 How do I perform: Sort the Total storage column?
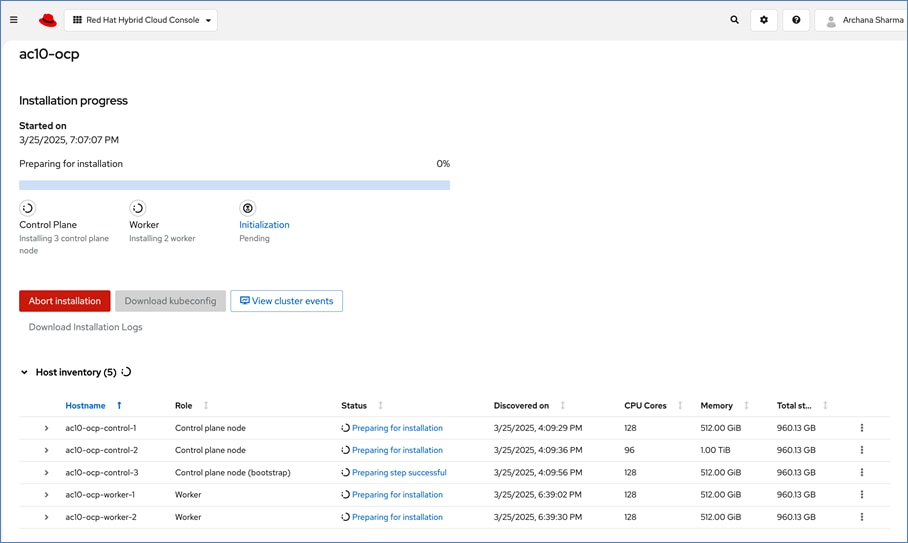point(825,405)
